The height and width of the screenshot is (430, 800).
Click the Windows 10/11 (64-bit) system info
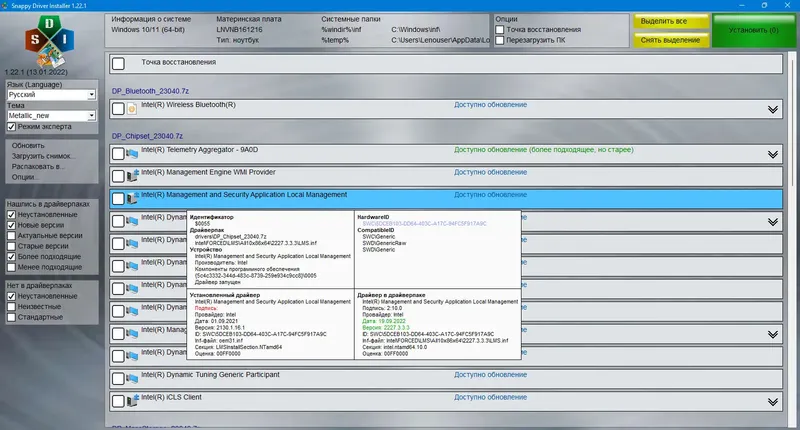(148, 30)
